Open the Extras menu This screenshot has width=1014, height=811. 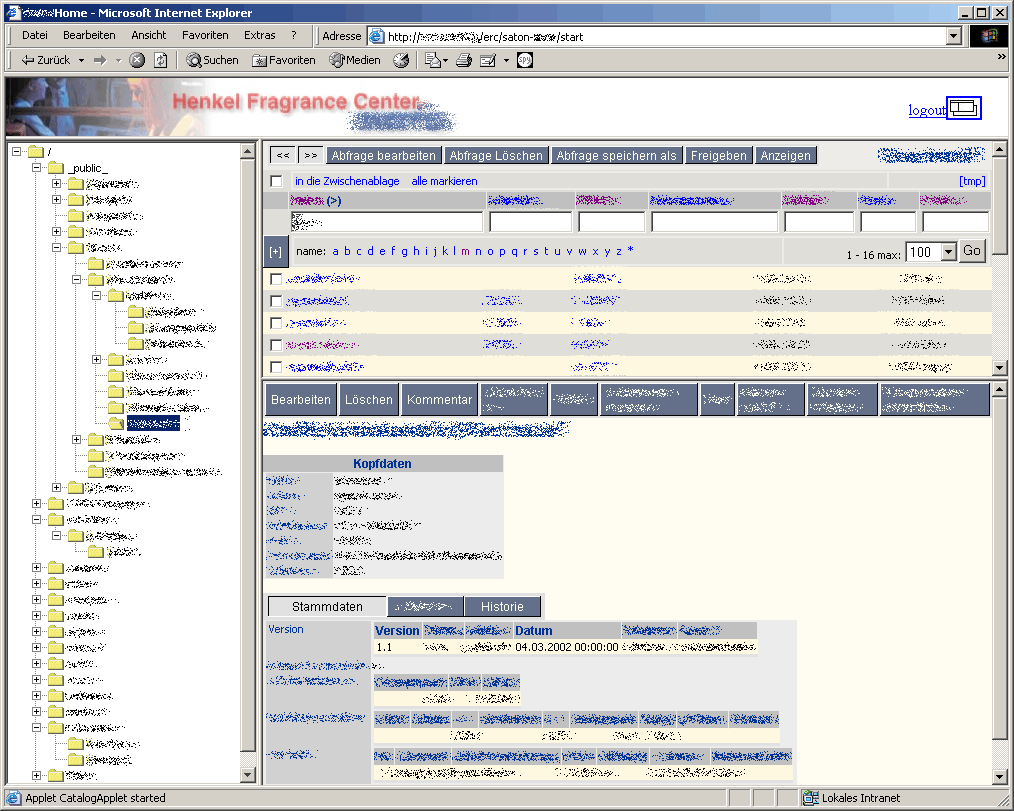tap(259, 35)
